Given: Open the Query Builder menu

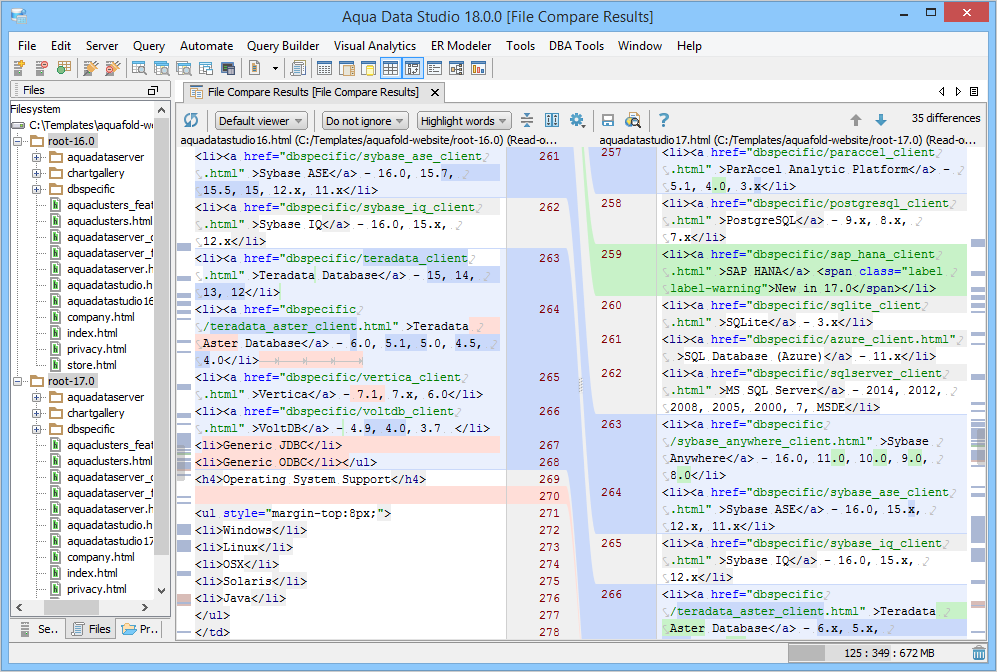Looking at the screenshot, I should pos(283,46).
